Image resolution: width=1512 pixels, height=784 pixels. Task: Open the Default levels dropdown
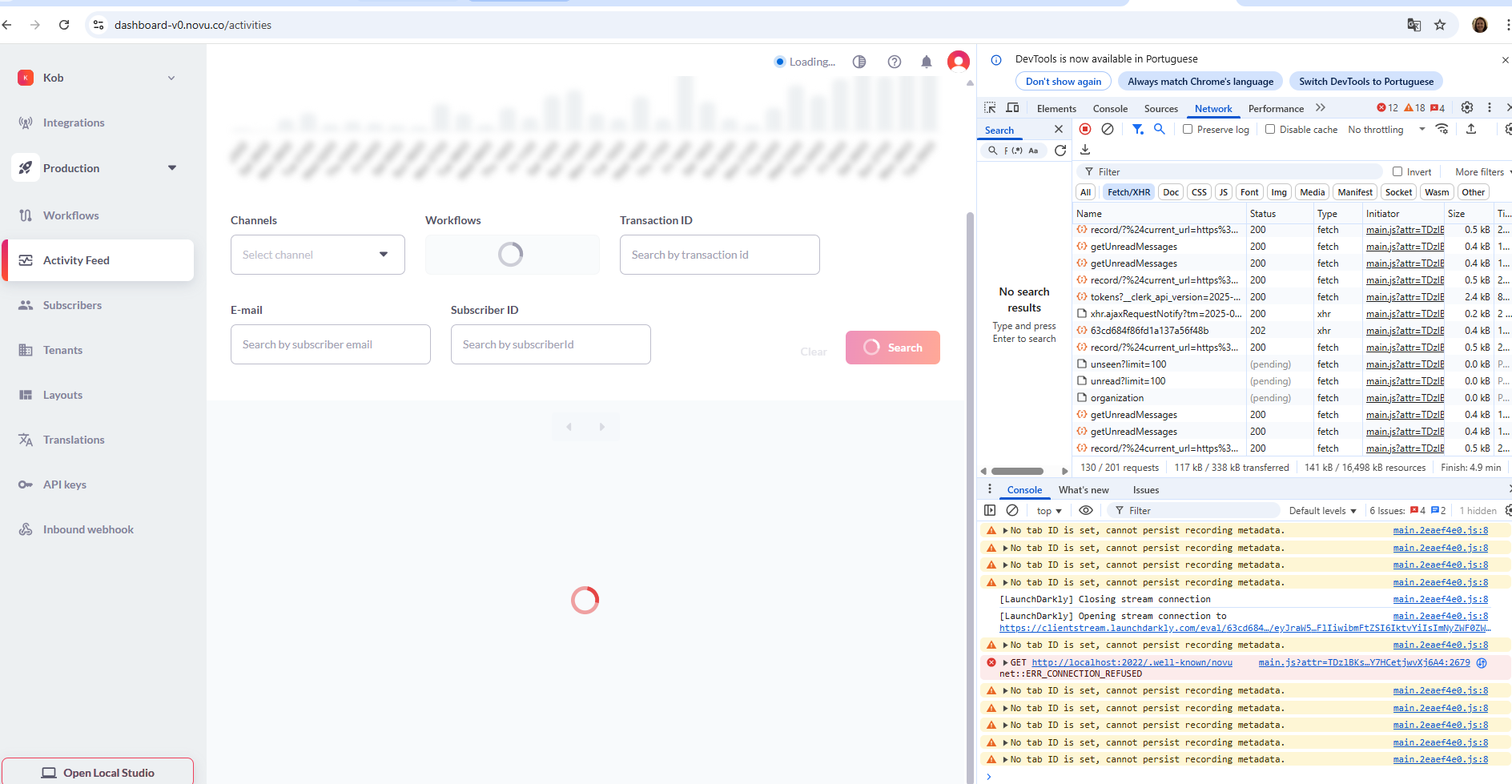point(1322,511)
